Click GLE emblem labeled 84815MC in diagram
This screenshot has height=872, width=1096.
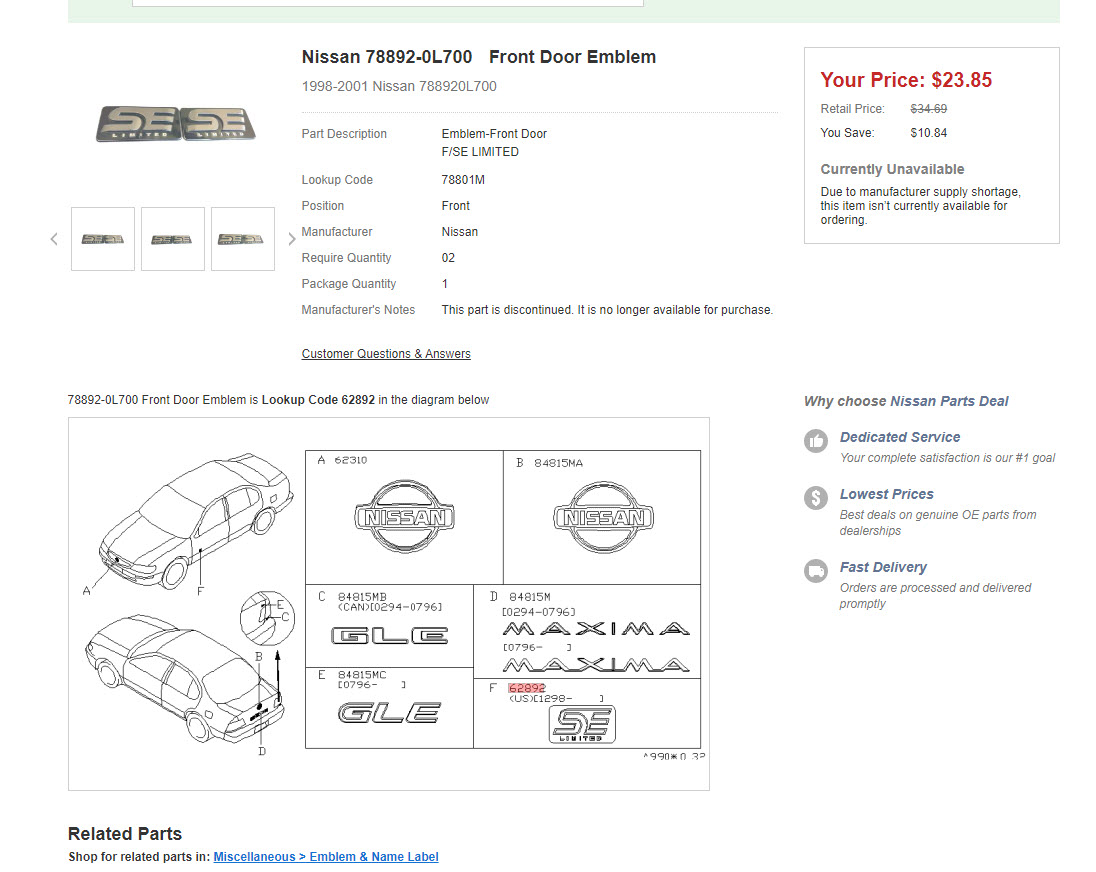tap(389, 713)
